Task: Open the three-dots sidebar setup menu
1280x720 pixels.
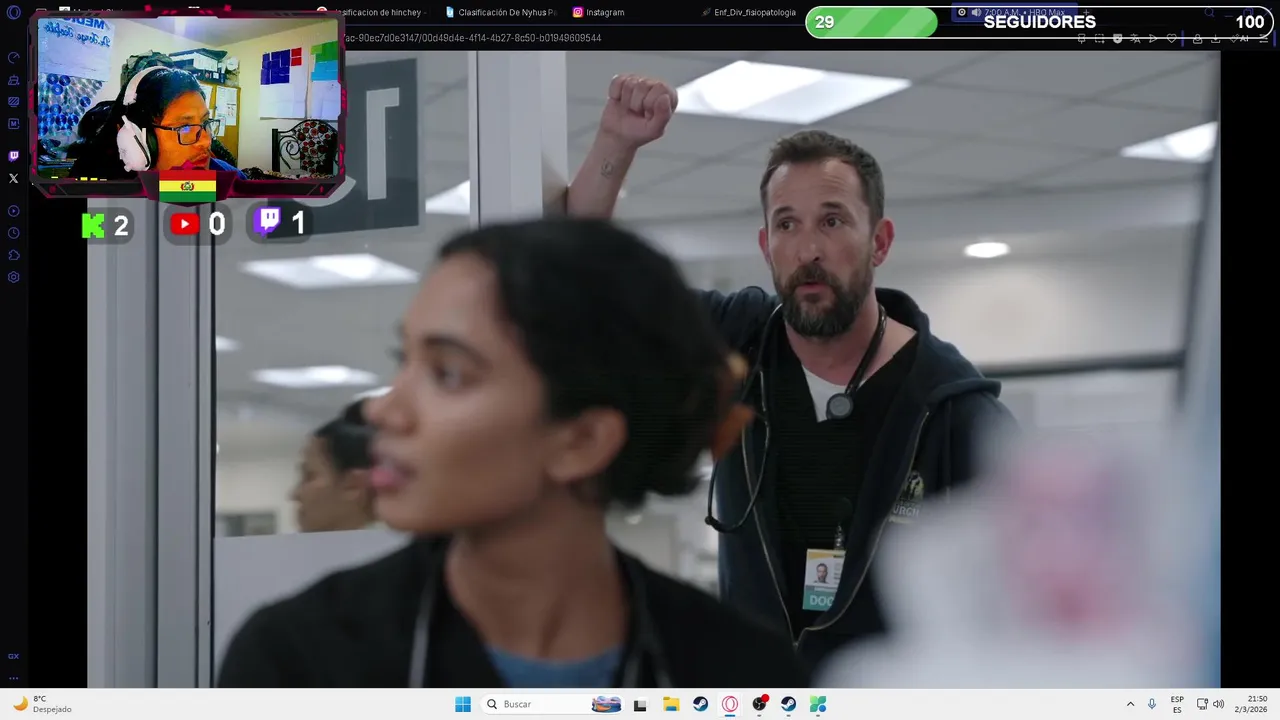Action: click(x=13, y=677)
